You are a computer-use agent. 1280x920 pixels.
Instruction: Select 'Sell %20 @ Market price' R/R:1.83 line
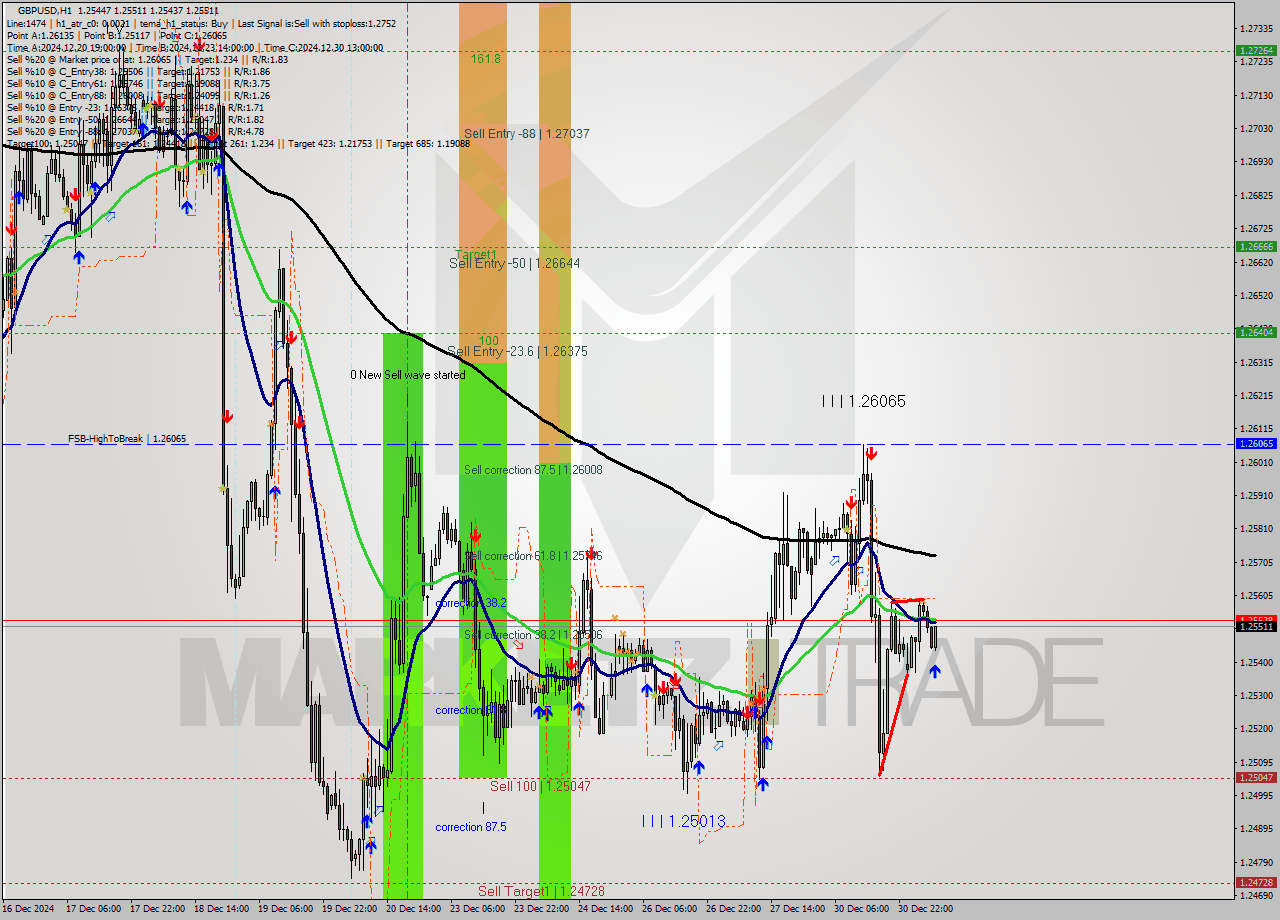pyautogui.click(x=147, y=59)
